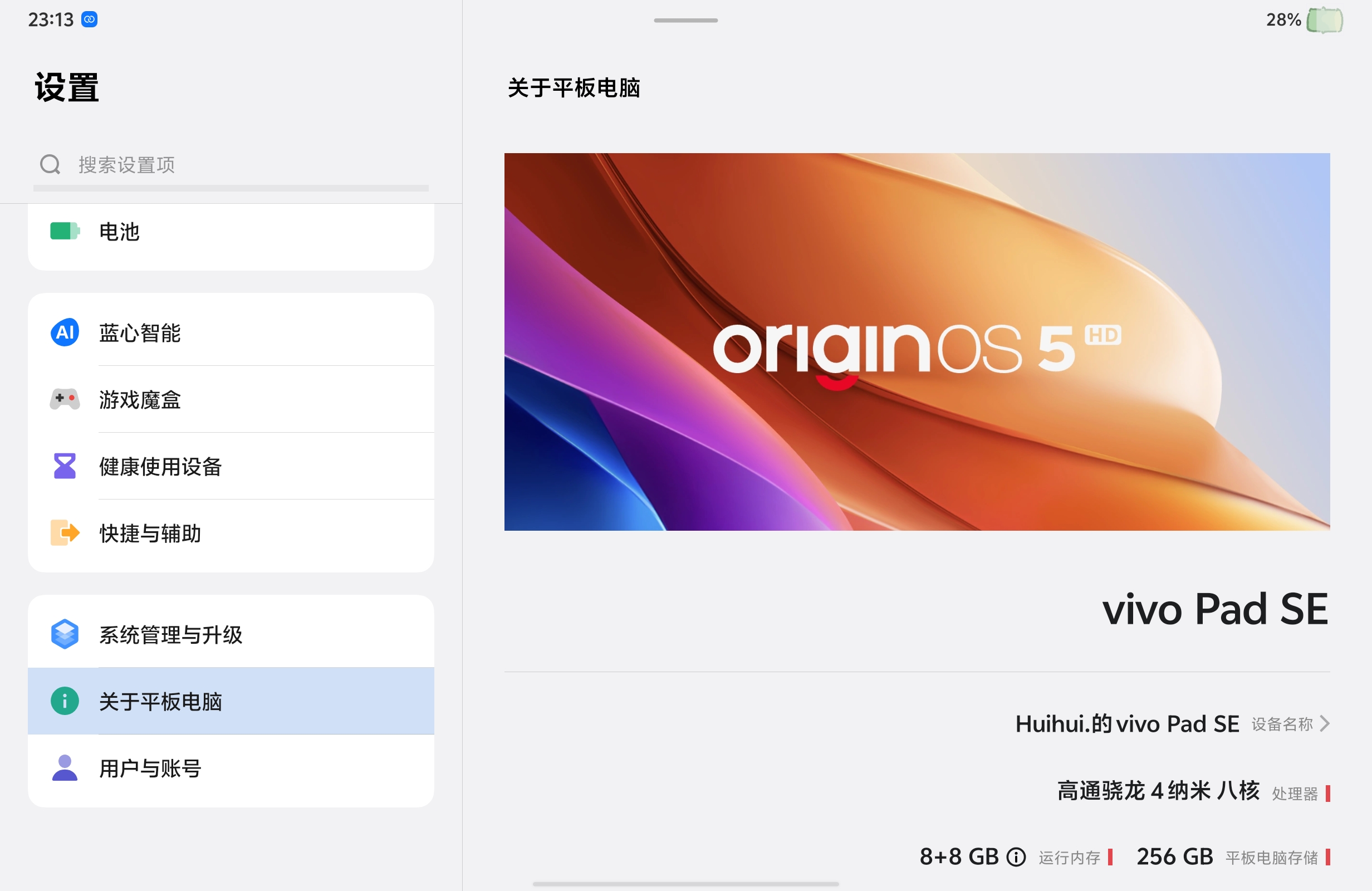The width and height of the screenshot is (1372, 891).
Task: Tap the 运行内存 label
Action: (1069, 858)
